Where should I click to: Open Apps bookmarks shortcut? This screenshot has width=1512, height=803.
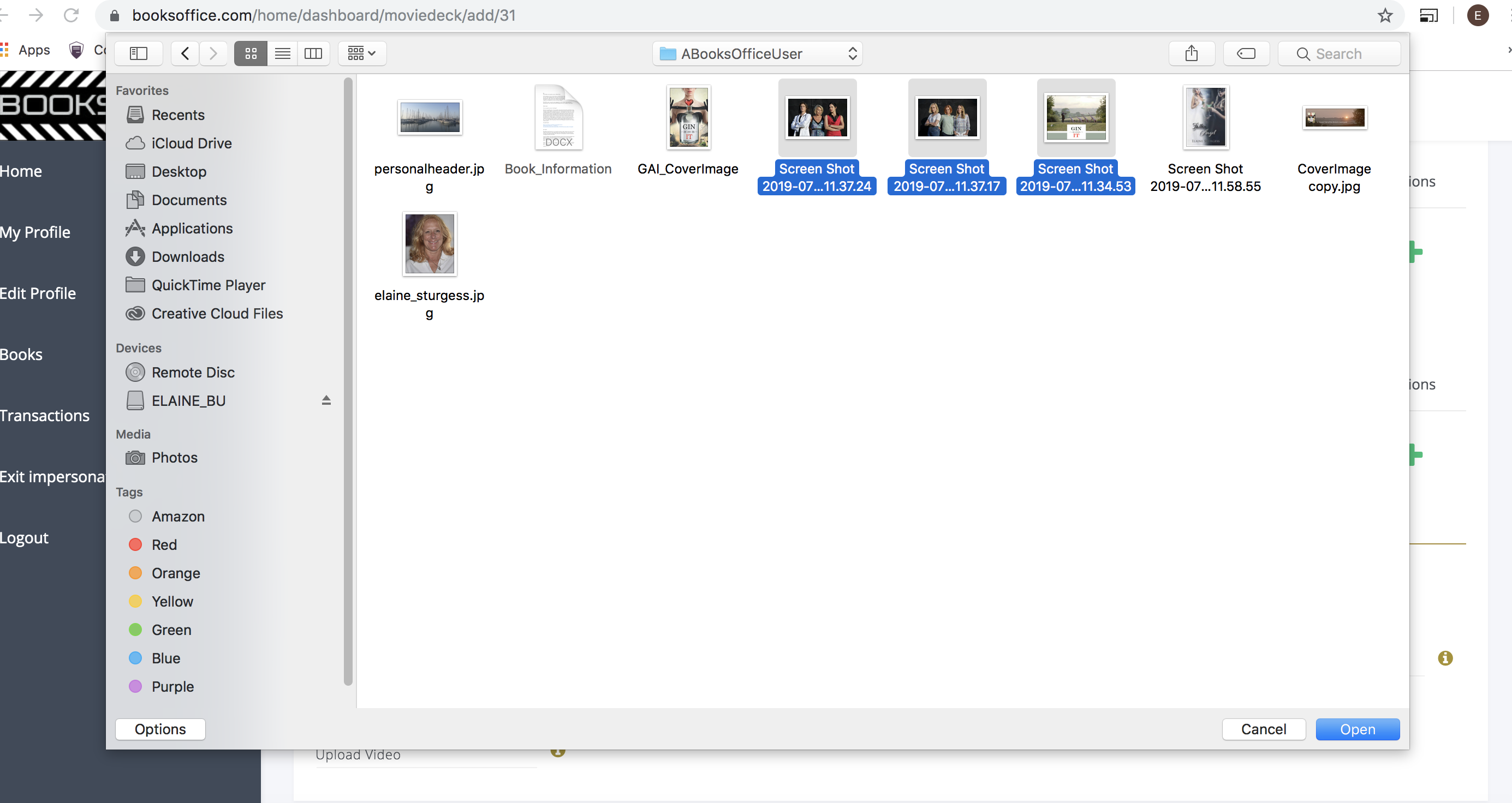(25, 50)
